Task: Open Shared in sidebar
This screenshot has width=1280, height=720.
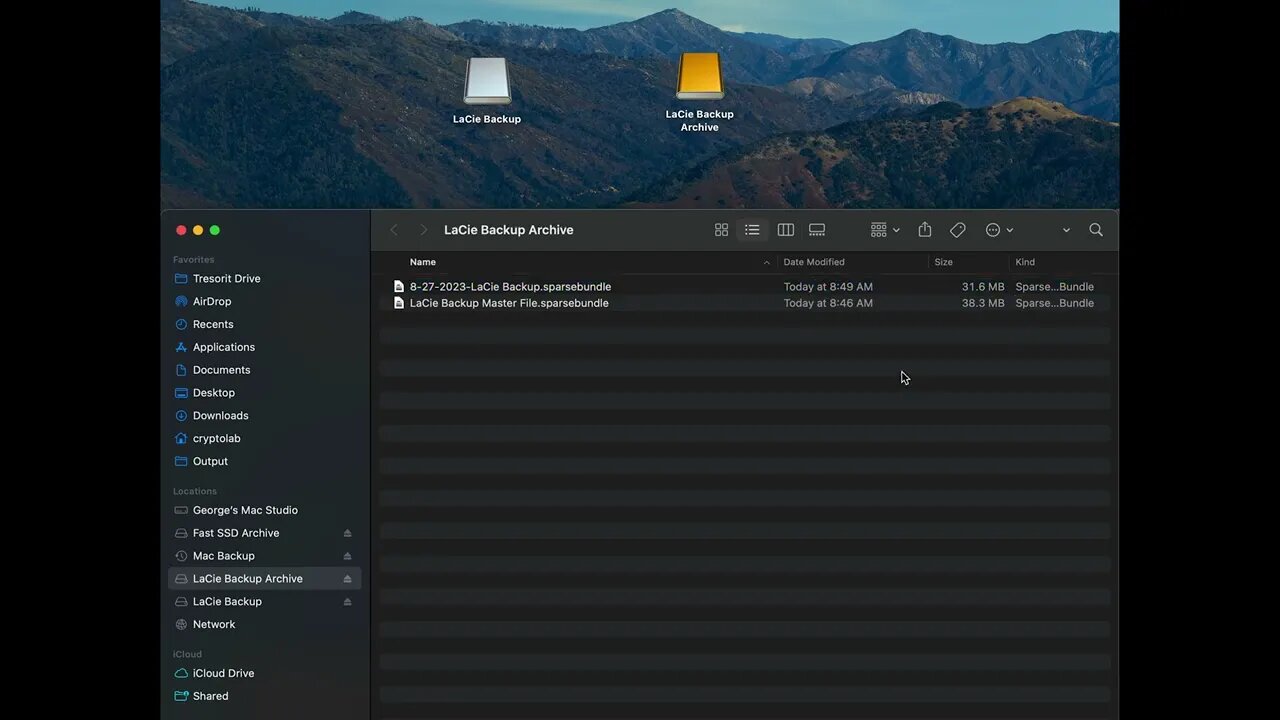Action: coord(210,697)
